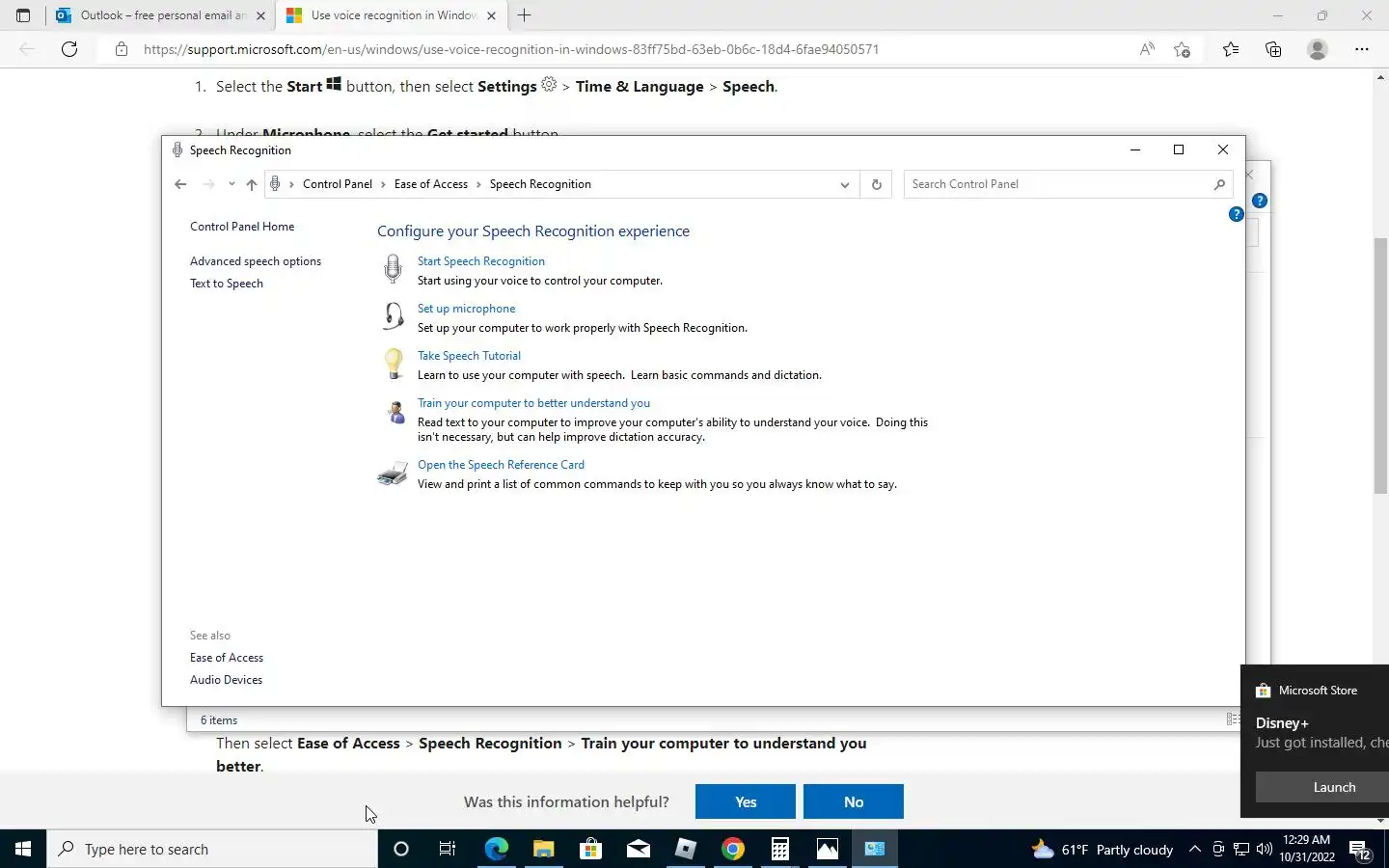The image size is (1389, 868).
Task: Open Mail app from taskbar
Action: pyautogui.click(x=638, y=849)
